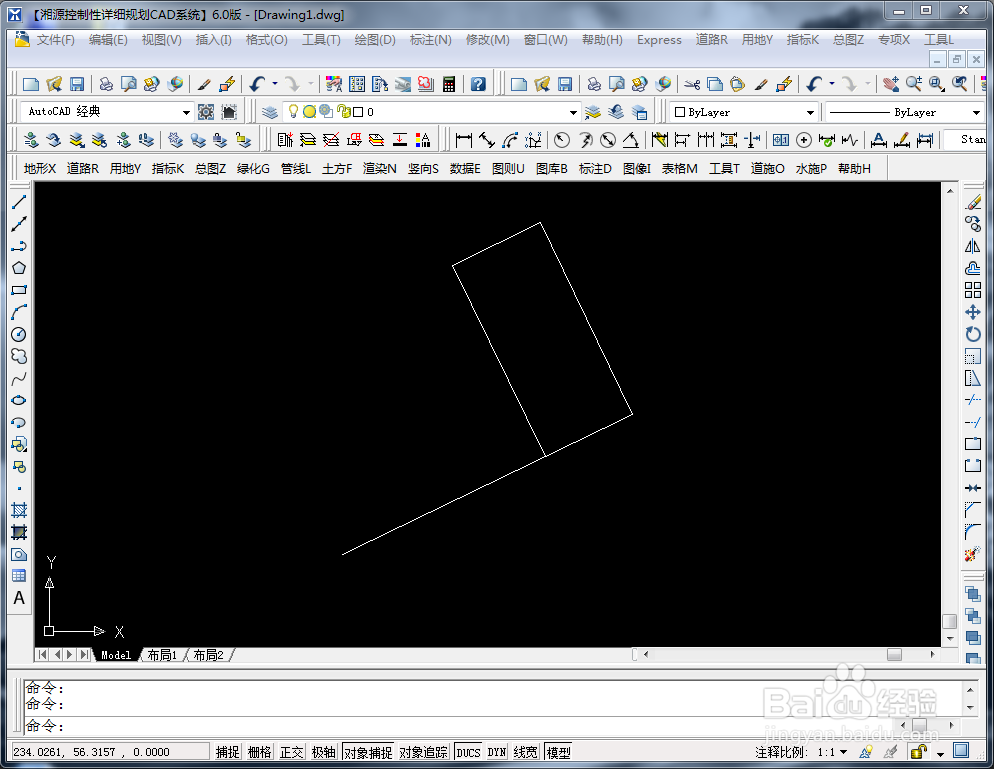Switch to the Model tab
This screenshot has height=769, width=994.
pyautogui.click(x=115, y=655)
